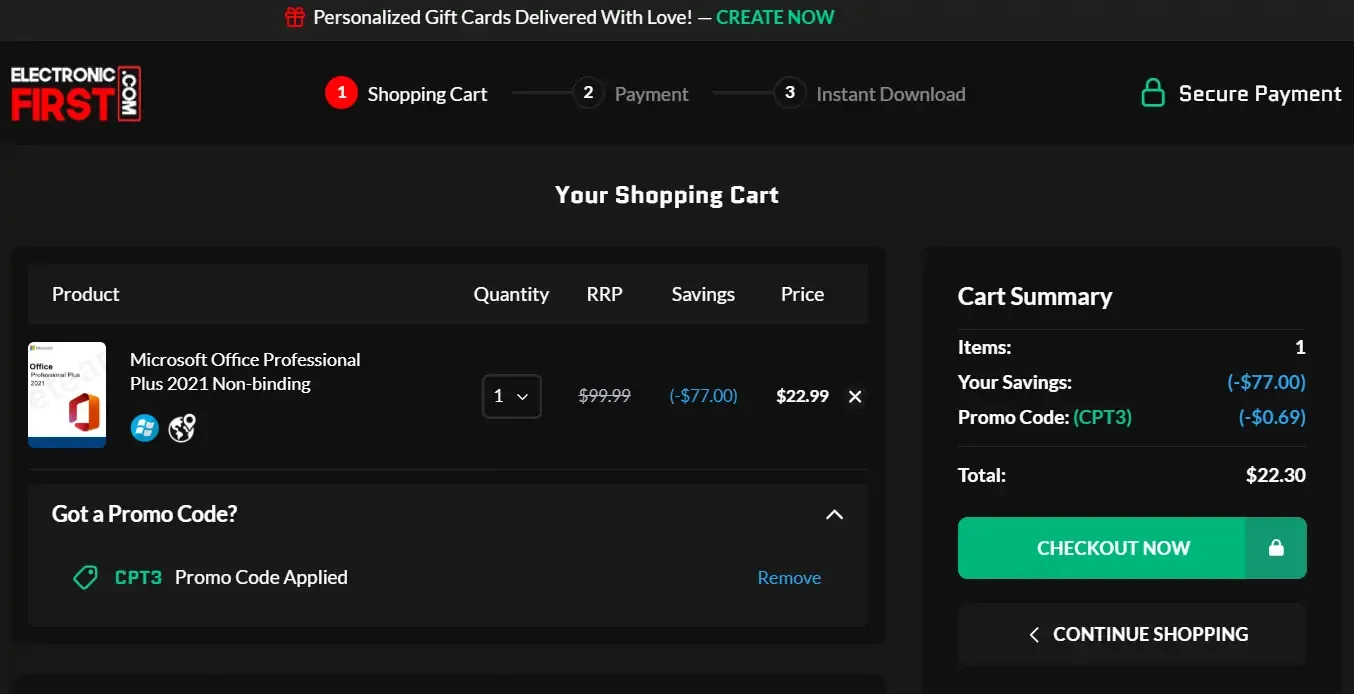Open the Microsoft Office product thumbnail
Image resolution: width=1354 pixels, height=694 pixels.
pos(67,395)
